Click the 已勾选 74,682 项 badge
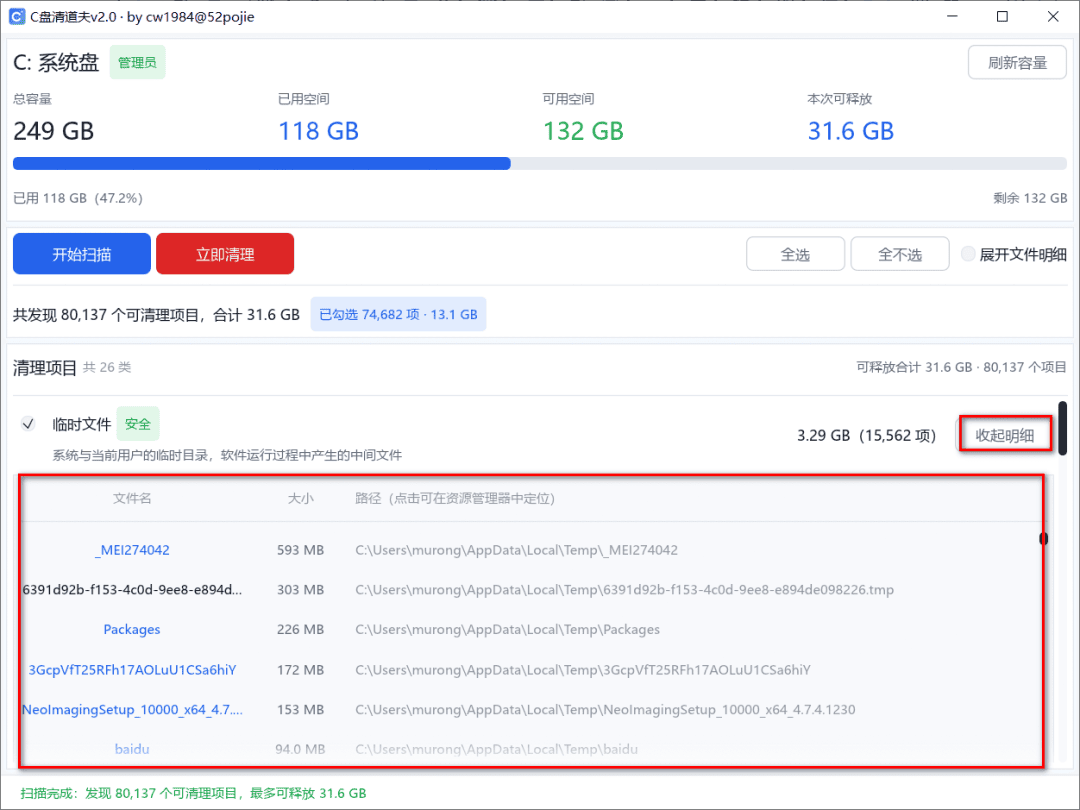Image resolution: width=1080 pixels, height=810 pixels. coord(398,314)
